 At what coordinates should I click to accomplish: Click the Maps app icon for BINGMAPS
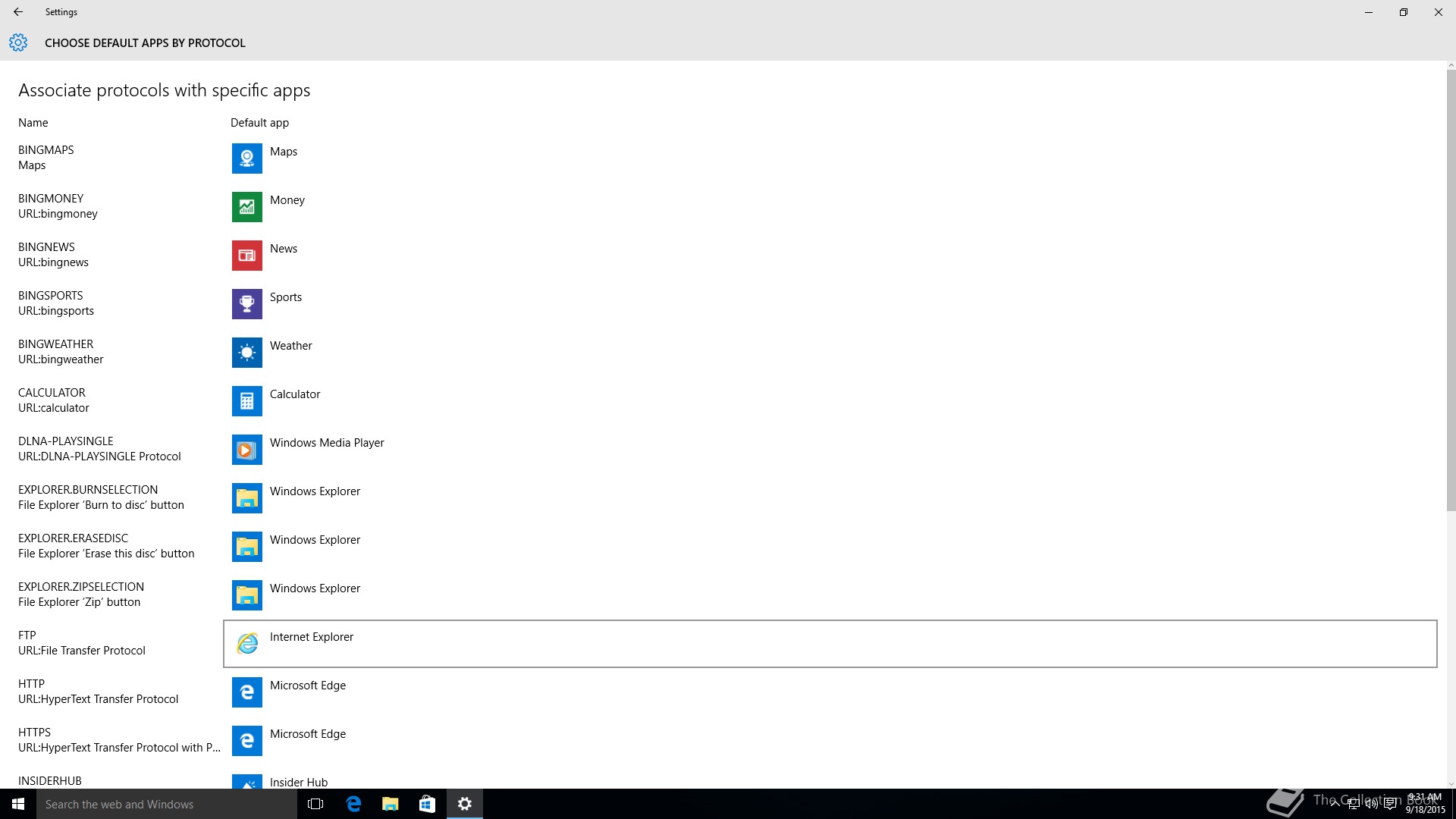click(246, 158)
